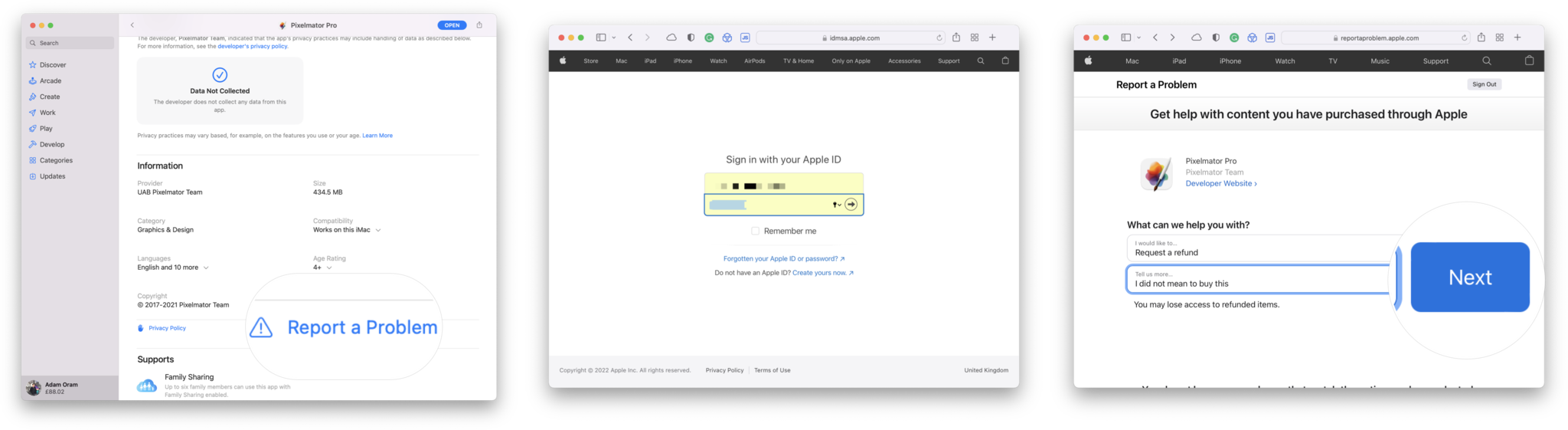
Task: Share Pixelmator Pro from App Store toolbar
Action: point(479,25)
